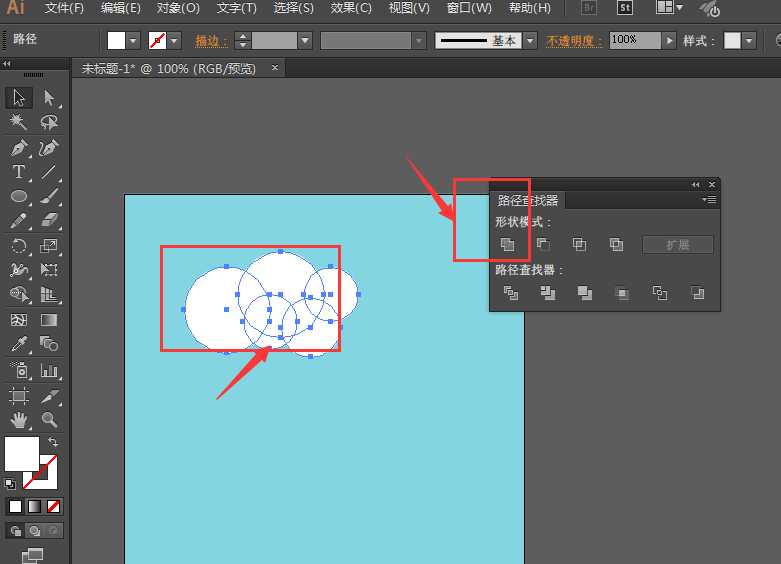Click Trim in Pathfinder row
781x564 pixels.
(548, 293)
